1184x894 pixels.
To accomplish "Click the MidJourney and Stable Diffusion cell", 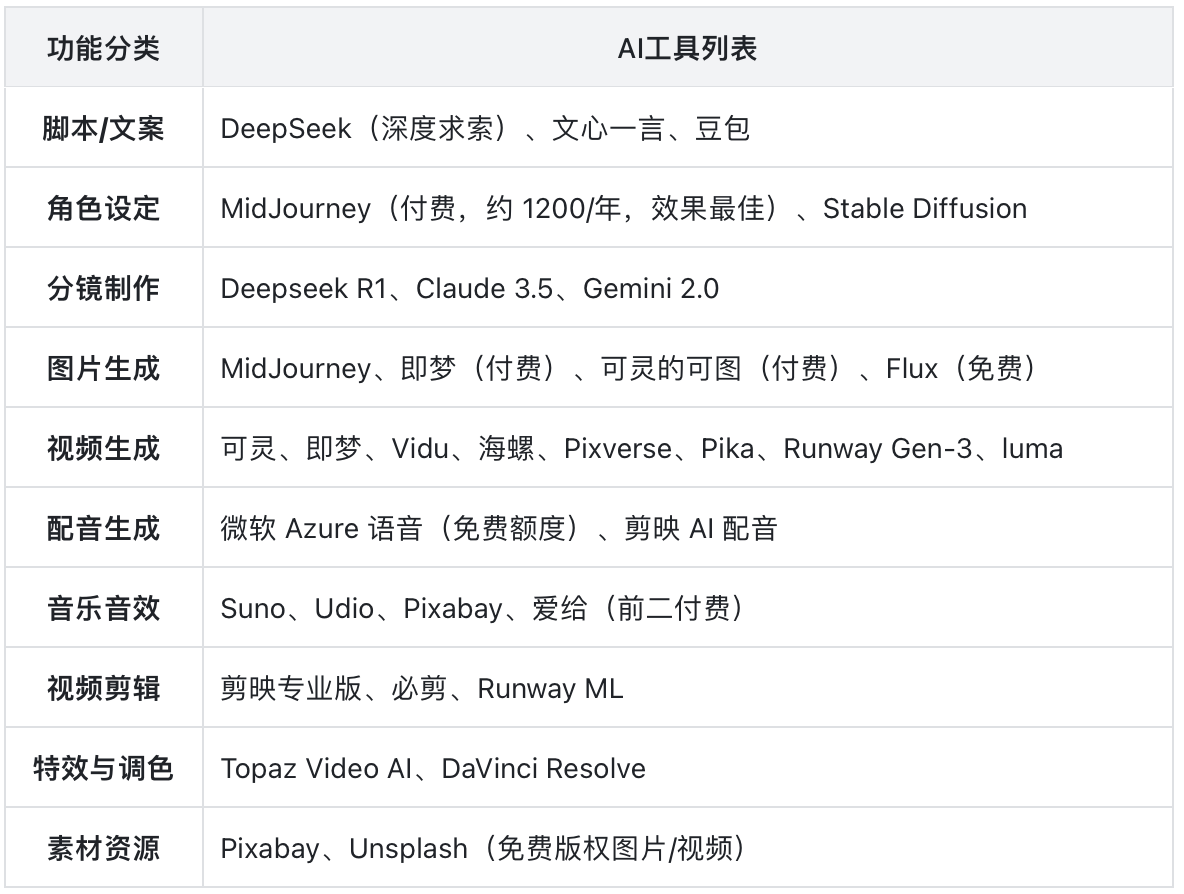I will (623, 209).
